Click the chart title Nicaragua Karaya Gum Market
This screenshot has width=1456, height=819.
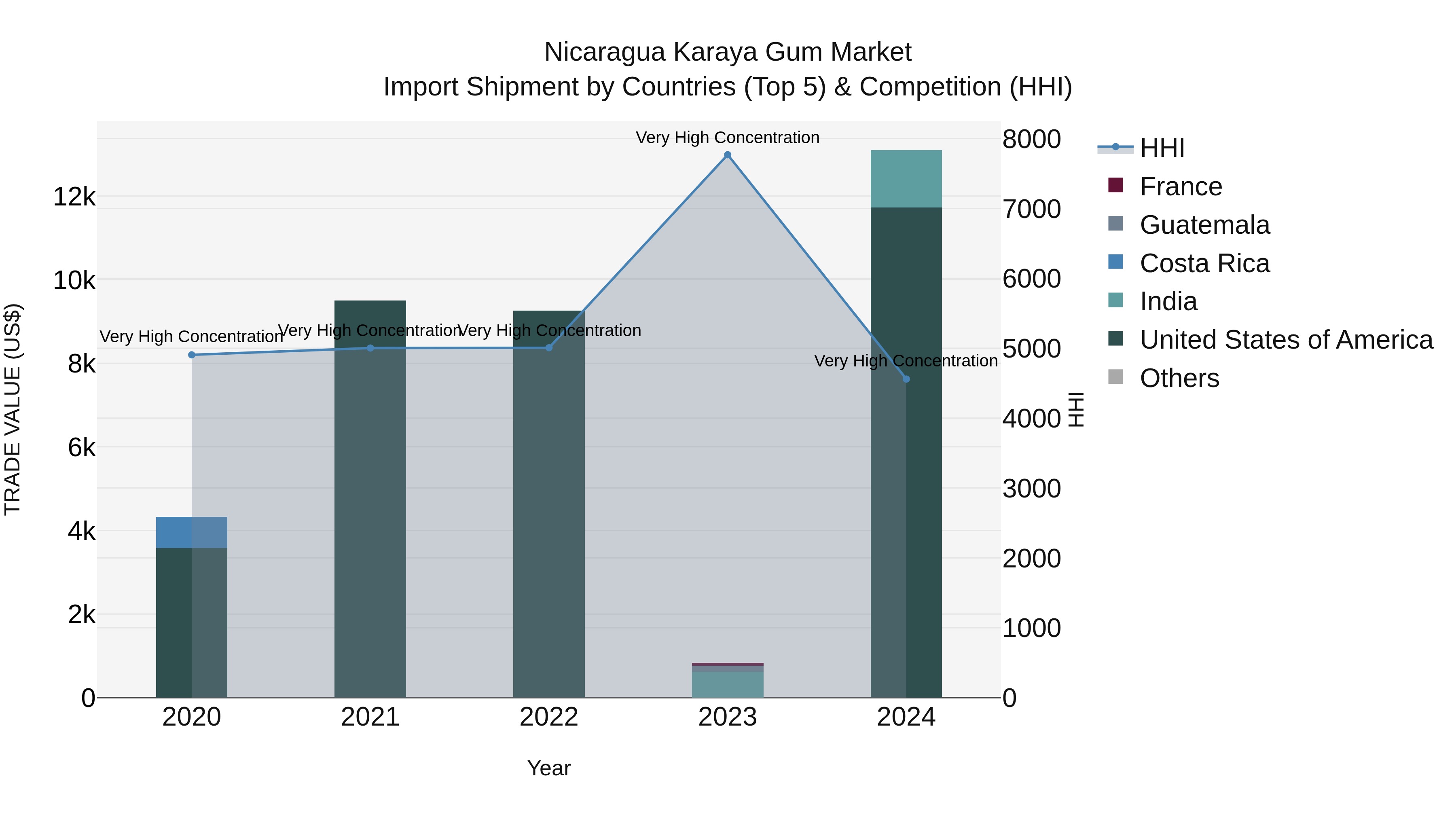(x=728, y=53)
